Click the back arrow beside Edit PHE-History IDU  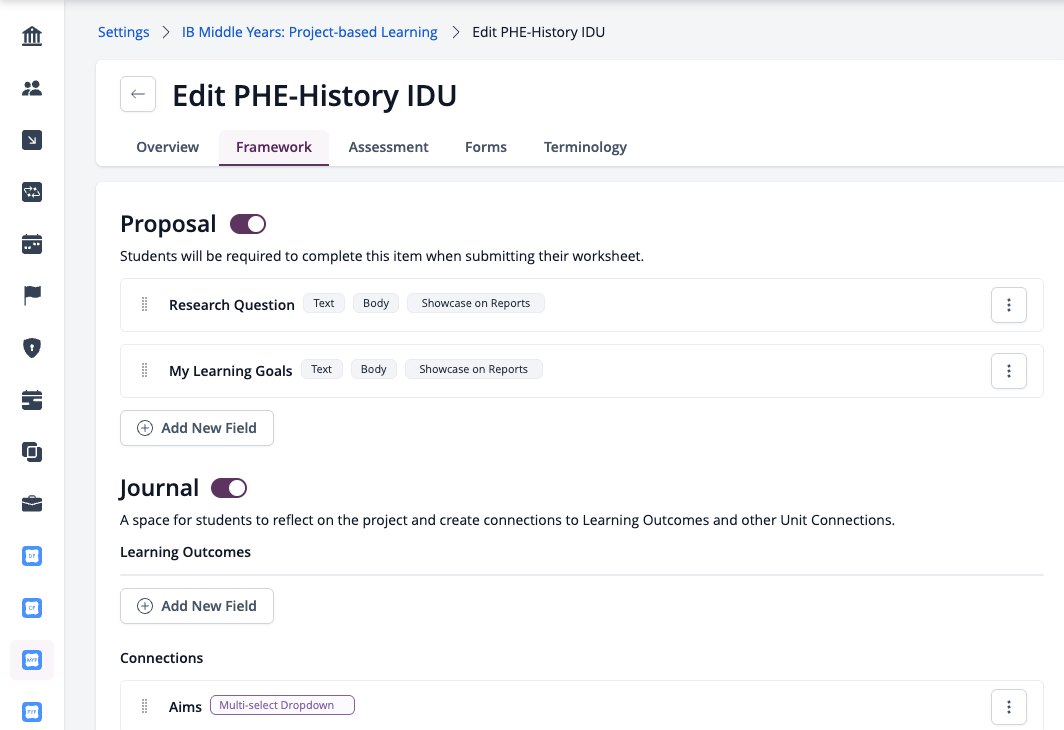pos(138,94)
